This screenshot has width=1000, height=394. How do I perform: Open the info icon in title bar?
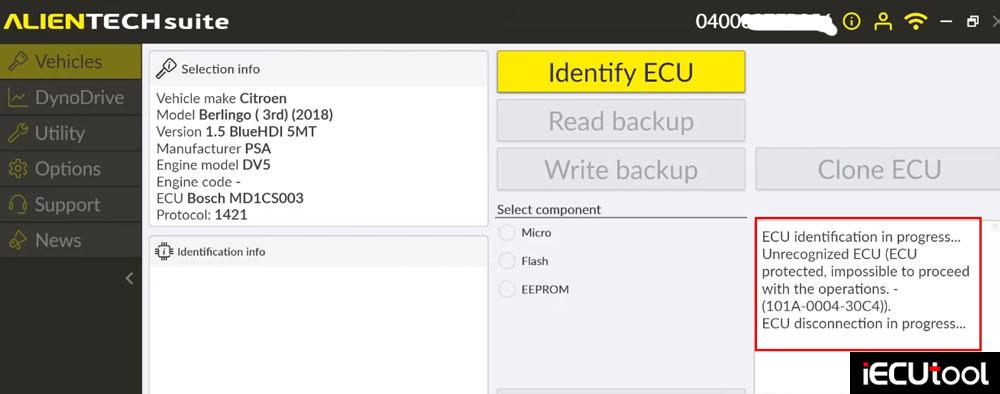[851, 22]
